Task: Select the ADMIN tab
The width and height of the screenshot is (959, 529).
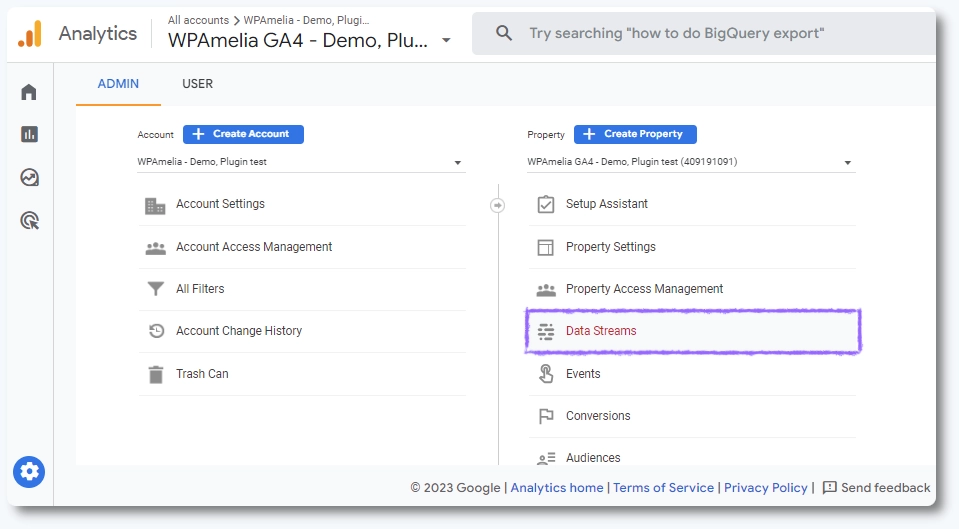Action: point(118,84)
